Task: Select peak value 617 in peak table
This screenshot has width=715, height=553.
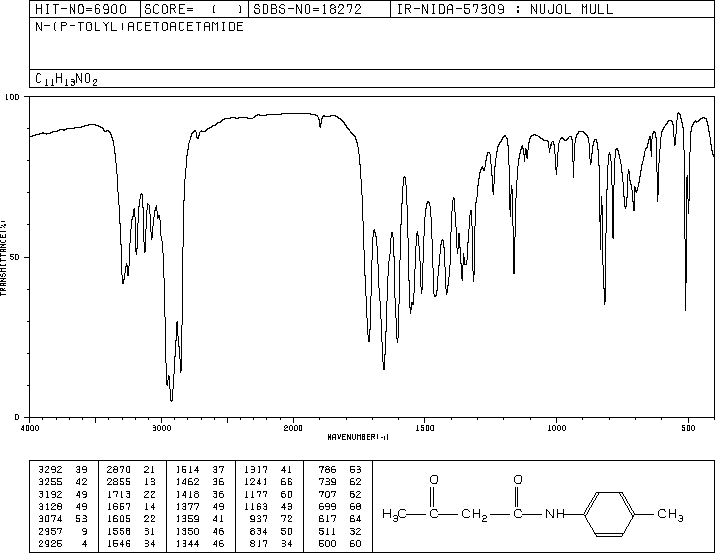Action: (x=327, y=519)
